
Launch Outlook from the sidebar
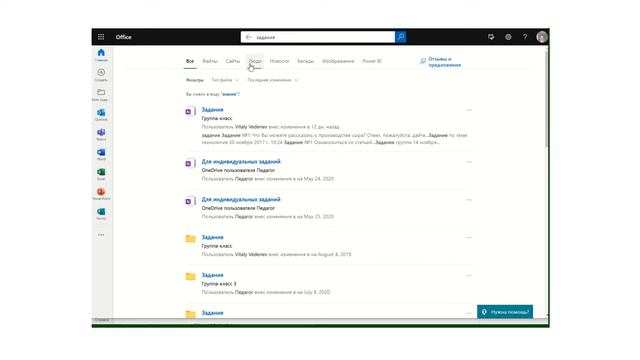point(101,114)
